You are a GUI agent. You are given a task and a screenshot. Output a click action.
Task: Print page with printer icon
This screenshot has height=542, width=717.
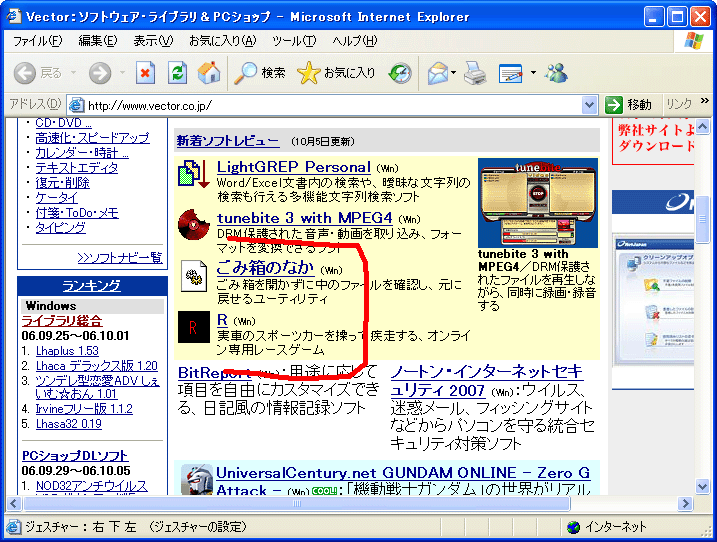click(x=475, y=73)
